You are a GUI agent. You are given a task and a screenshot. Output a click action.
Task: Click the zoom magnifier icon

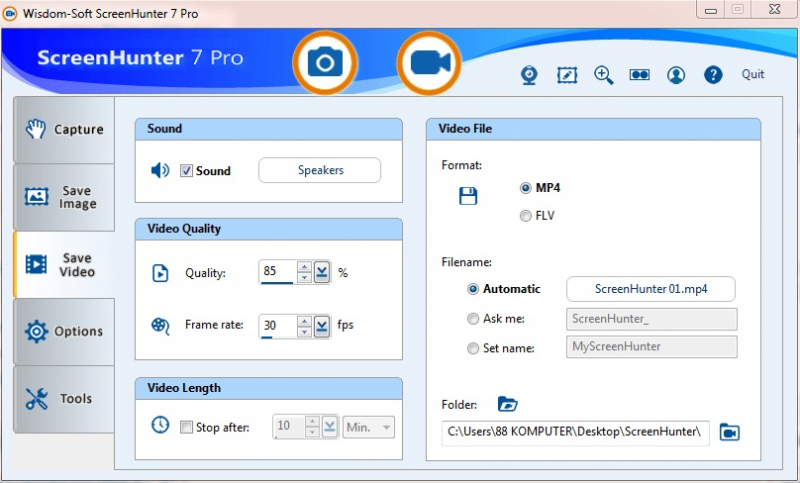pos(604,75)
